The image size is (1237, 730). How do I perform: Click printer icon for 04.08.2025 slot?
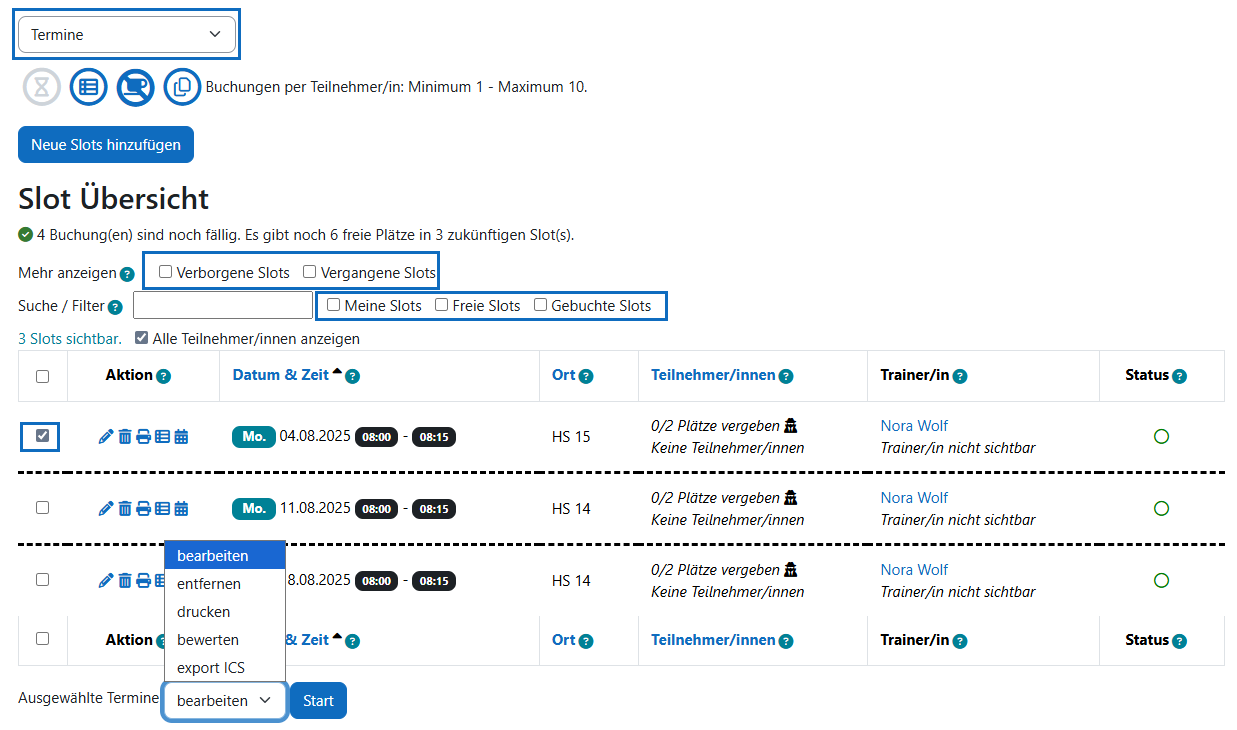point(143,437)
